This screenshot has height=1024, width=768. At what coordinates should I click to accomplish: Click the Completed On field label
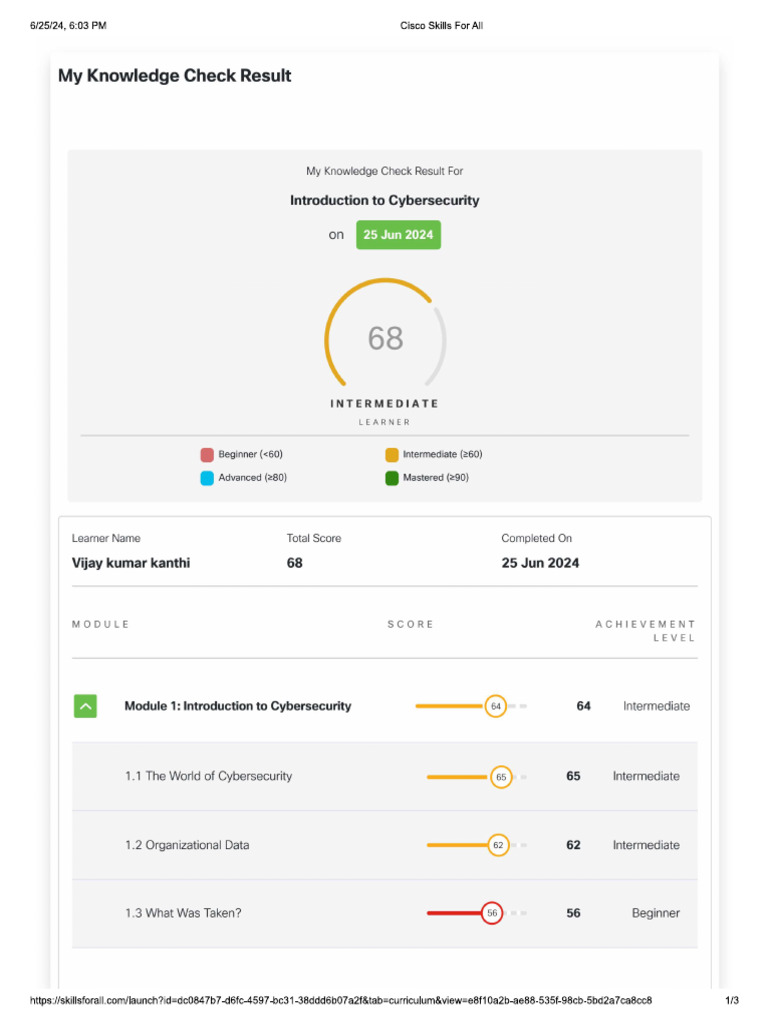coord(537,539)
